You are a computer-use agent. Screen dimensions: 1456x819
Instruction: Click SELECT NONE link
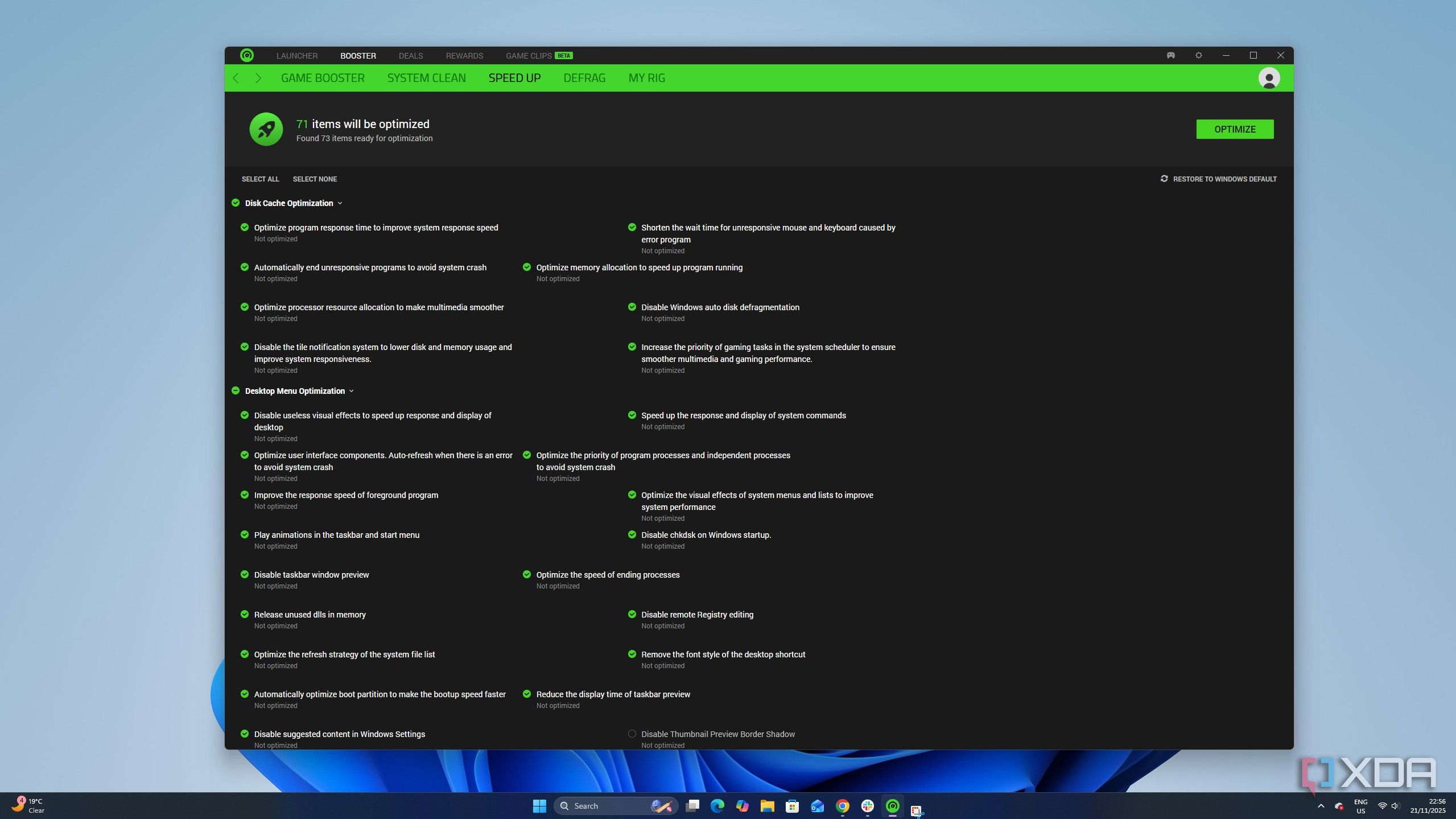point(315,179)
